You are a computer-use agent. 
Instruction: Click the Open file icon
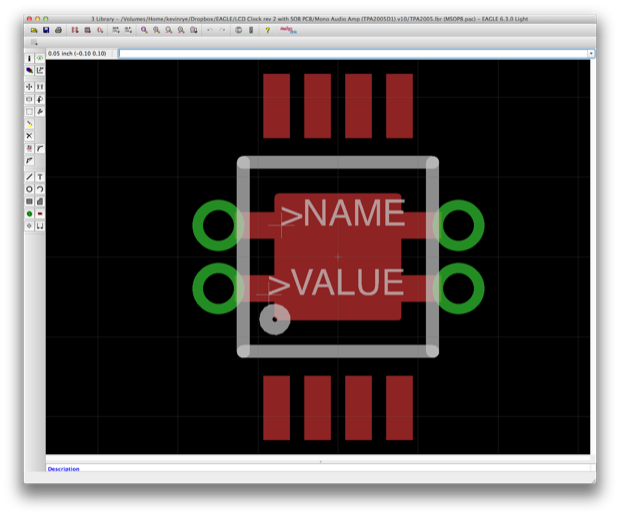(34, 30)
